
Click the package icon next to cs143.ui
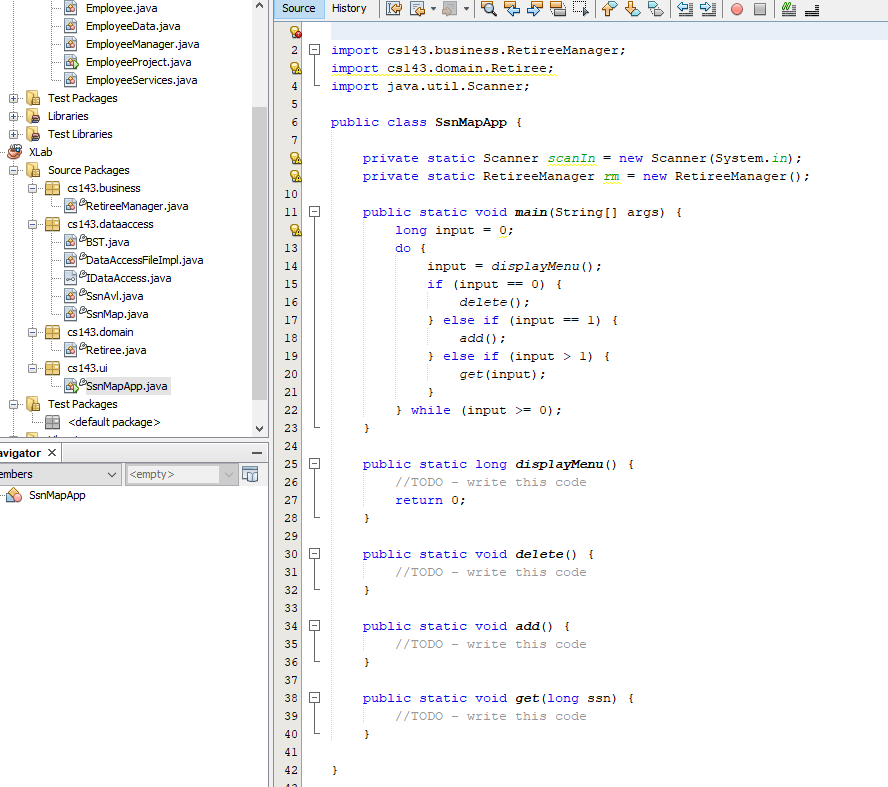point(52,368)
